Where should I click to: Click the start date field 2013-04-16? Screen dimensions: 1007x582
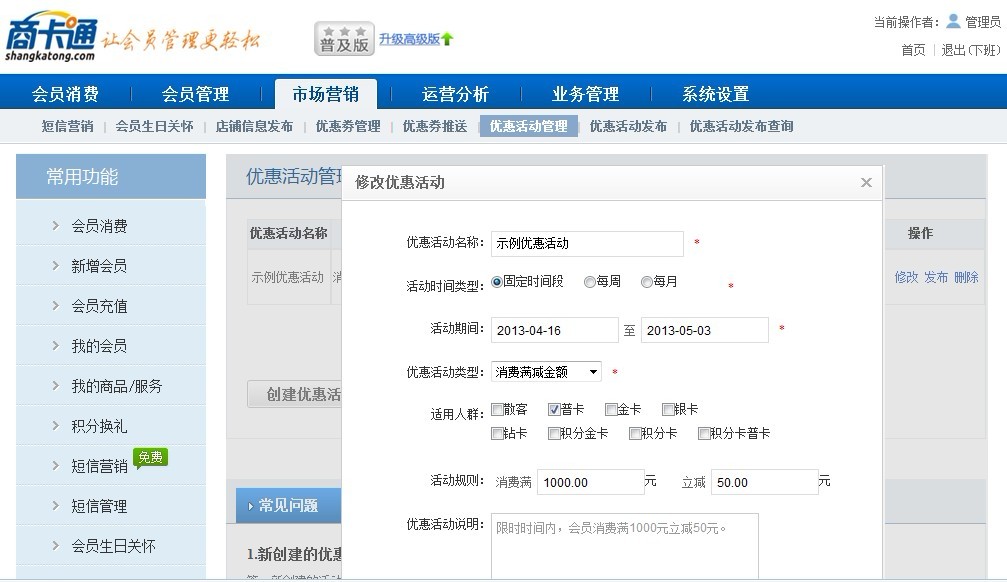[x=554, y=330]
